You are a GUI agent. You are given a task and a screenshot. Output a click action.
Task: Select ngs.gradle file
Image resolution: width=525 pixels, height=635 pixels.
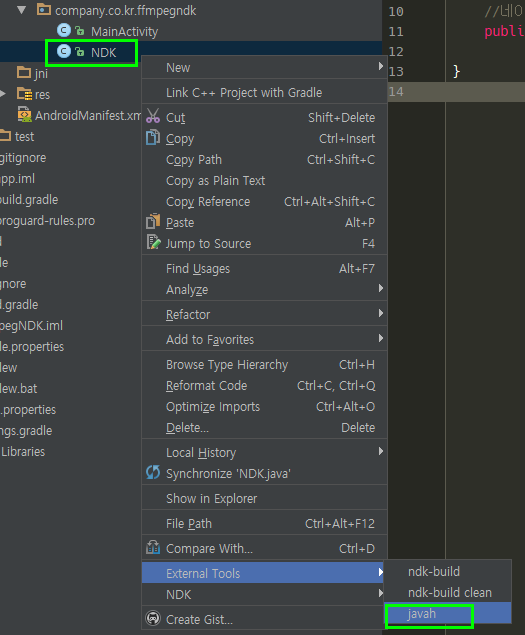26,430
